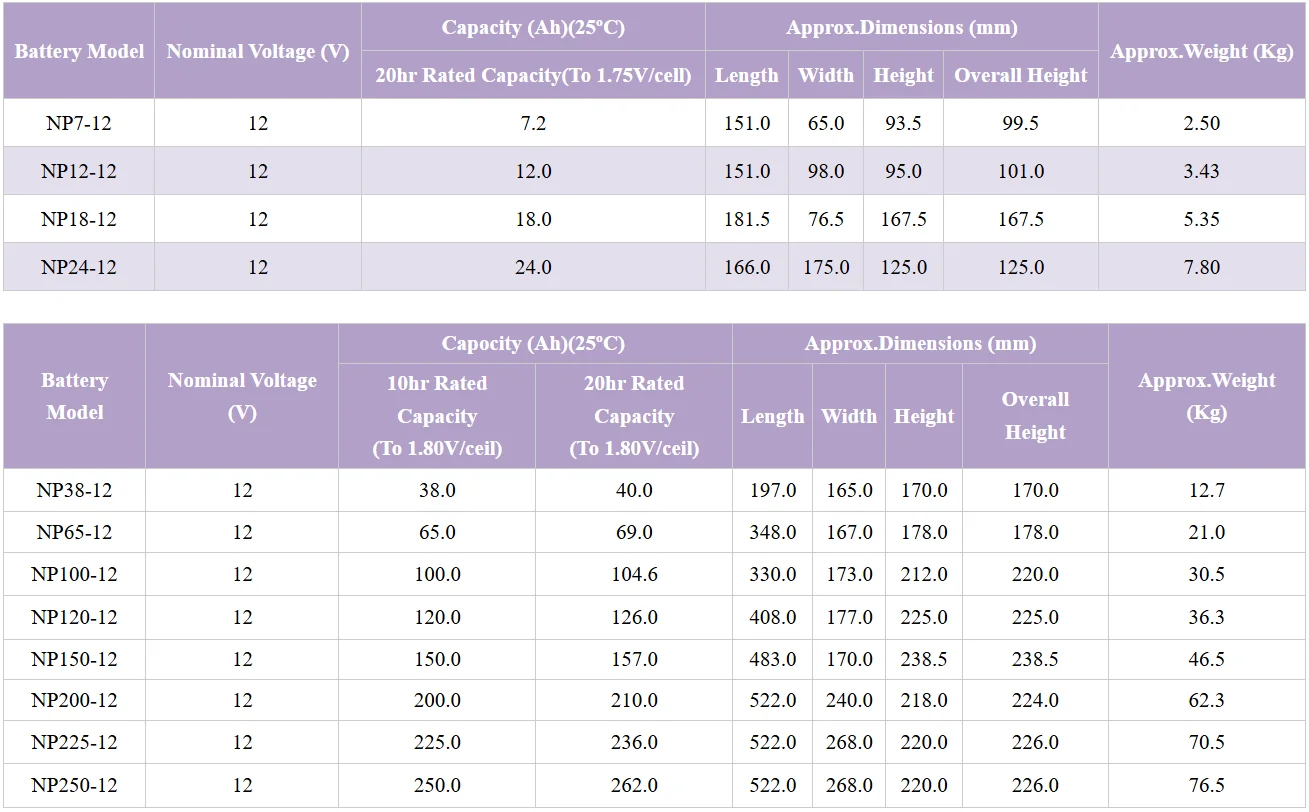This screenshot has height=812, width=1309.
Task: Click the NP225-12 battery model cell
Action: [74, 742]
